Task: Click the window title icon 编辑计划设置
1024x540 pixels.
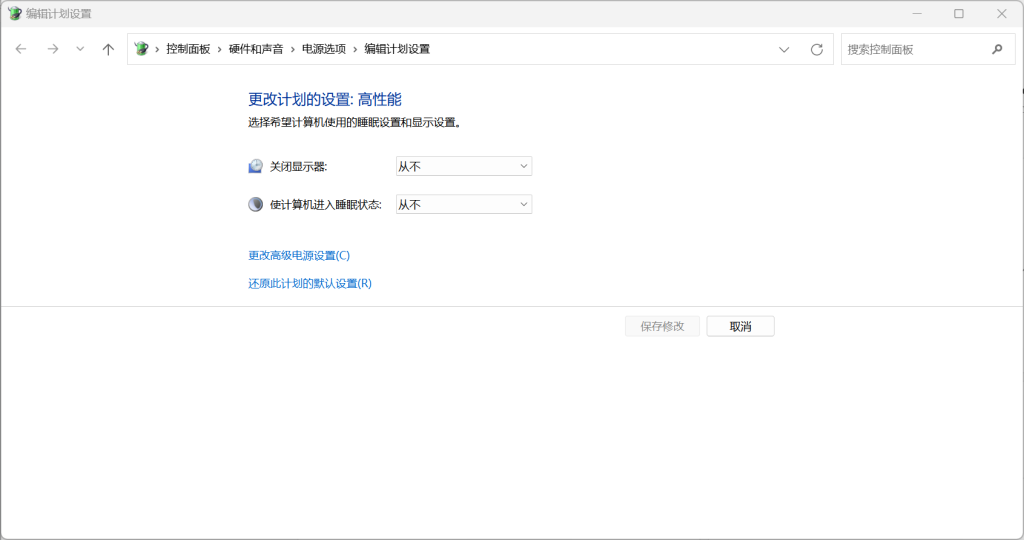Action: coord(14,14)
